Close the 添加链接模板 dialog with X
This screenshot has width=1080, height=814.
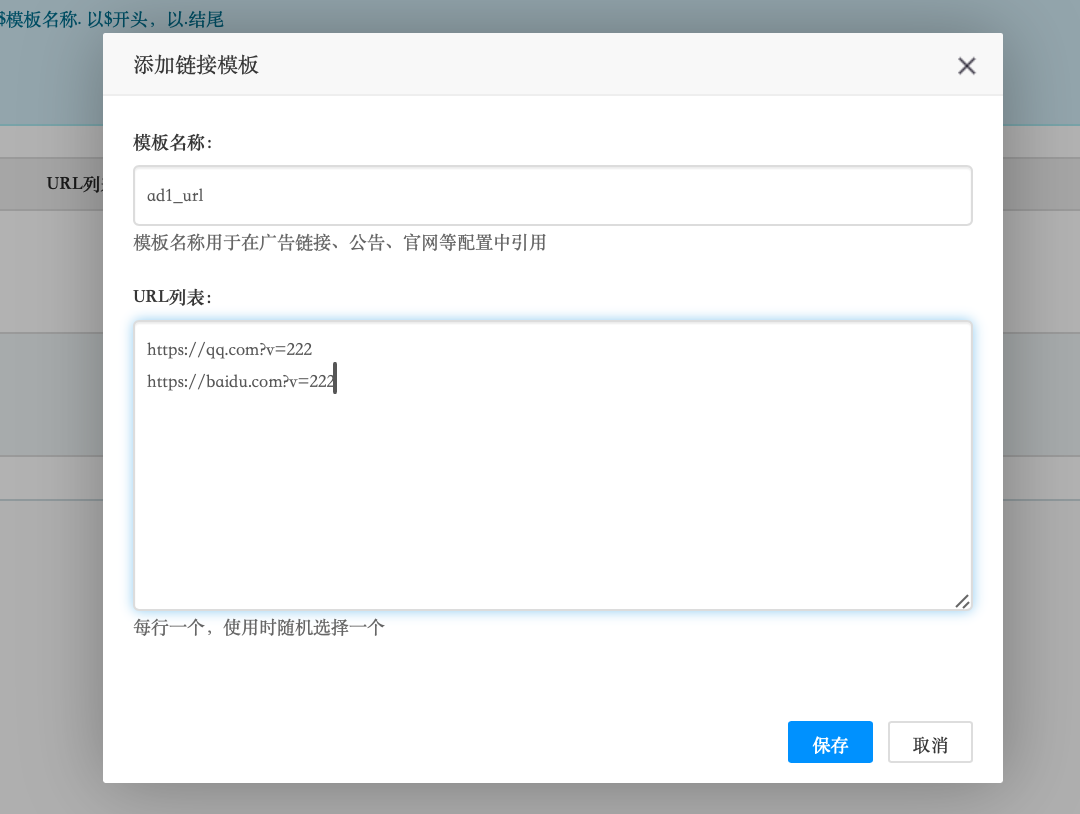click(966, 66)
